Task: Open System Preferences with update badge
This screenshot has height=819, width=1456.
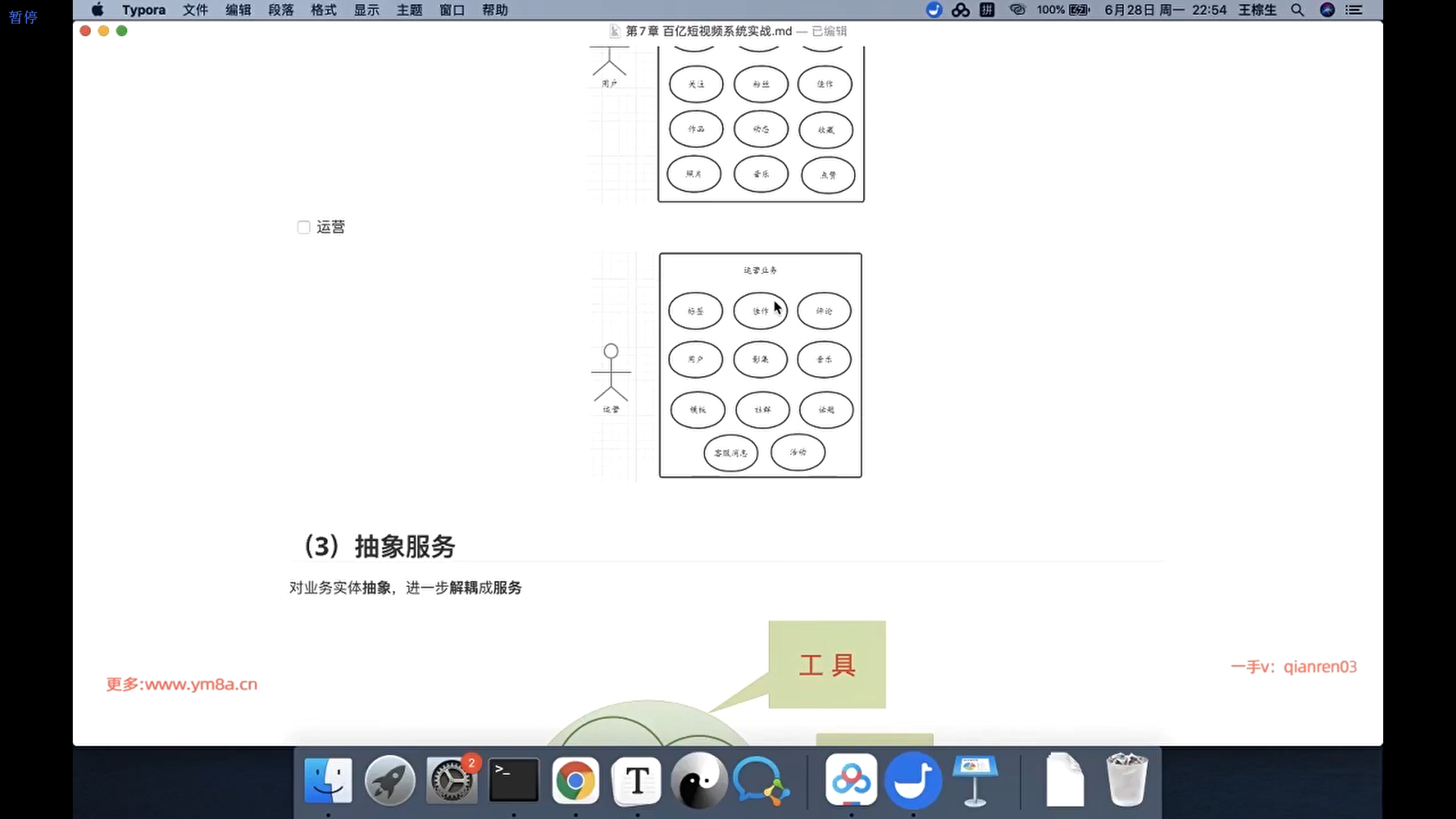Action: 452,780
